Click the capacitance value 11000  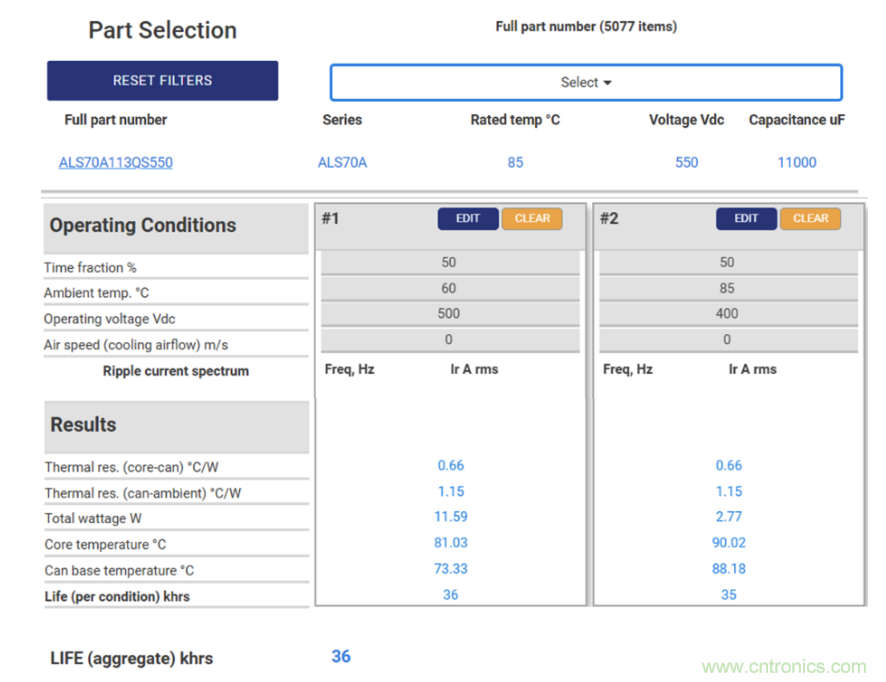click(x=796, y=162)
